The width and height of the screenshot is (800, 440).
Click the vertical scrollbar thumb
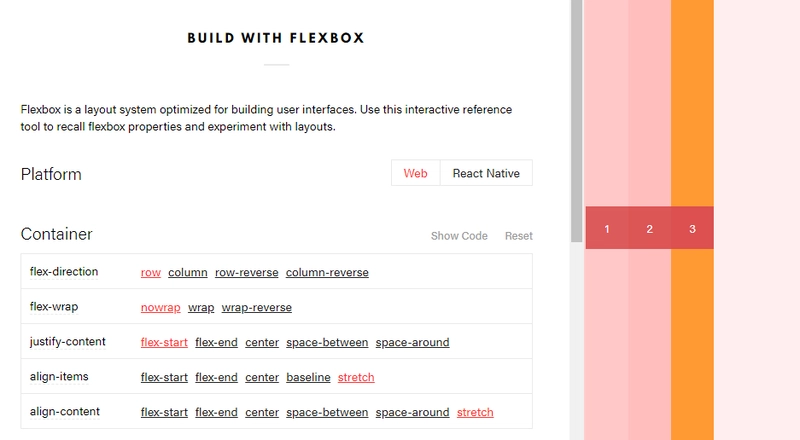pyautogui.click(x=577, y=121)
